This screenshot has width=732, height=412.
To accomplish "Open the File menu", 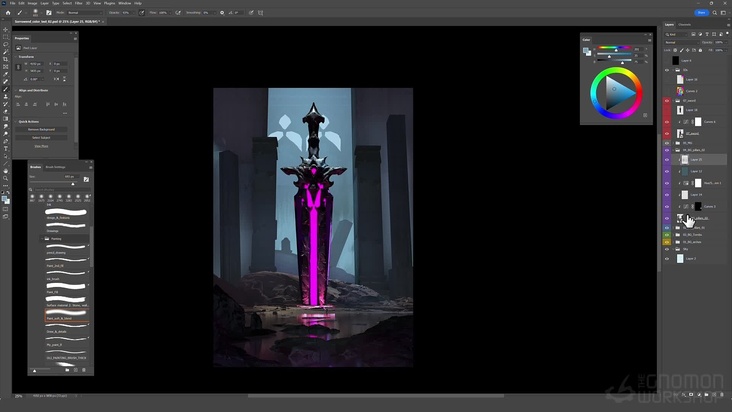I will click(x=13, y=3).
